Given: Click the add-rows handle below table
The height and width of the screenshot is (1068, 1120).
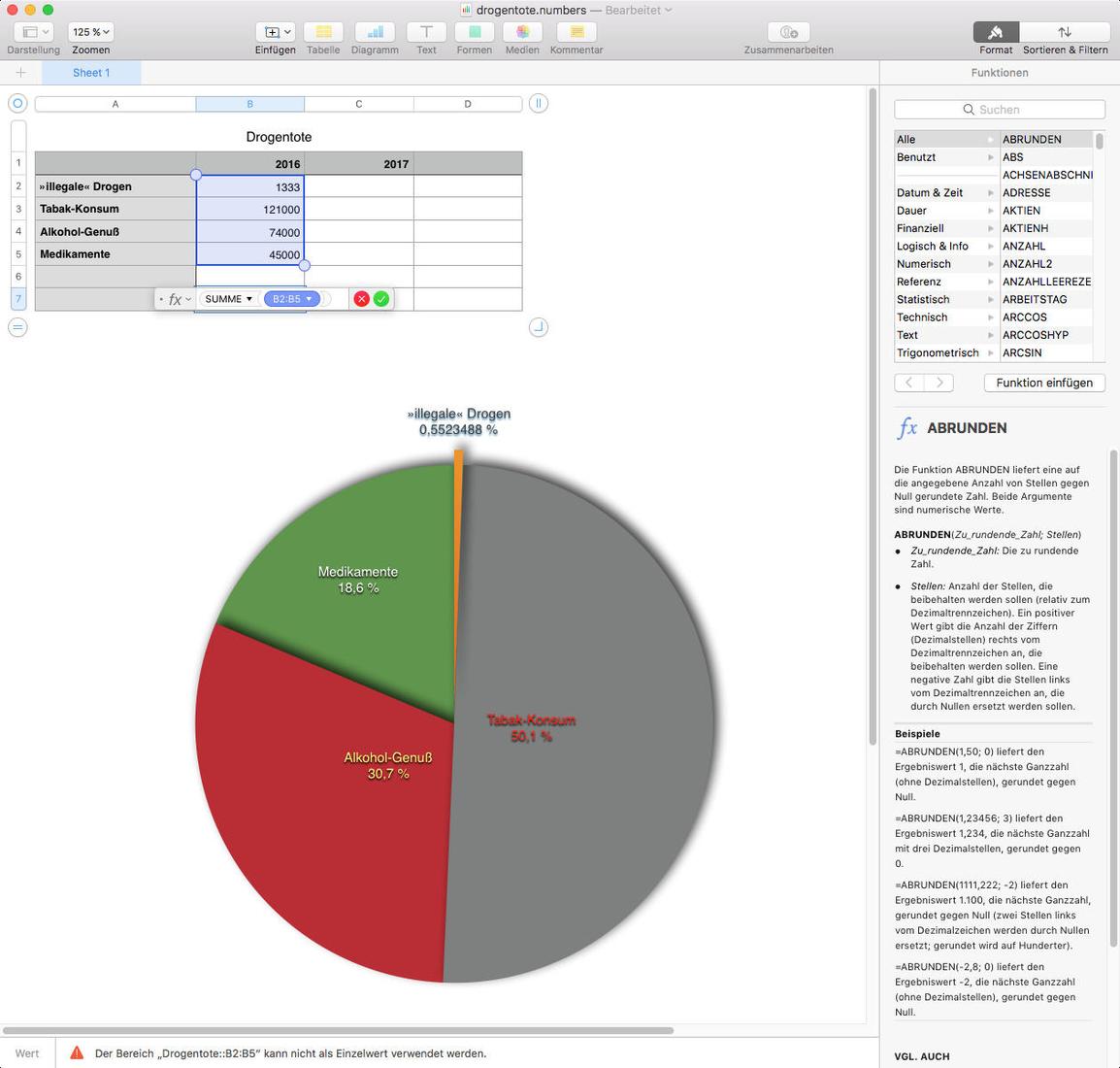Looking at the screenshot, I should pos(17,328).
